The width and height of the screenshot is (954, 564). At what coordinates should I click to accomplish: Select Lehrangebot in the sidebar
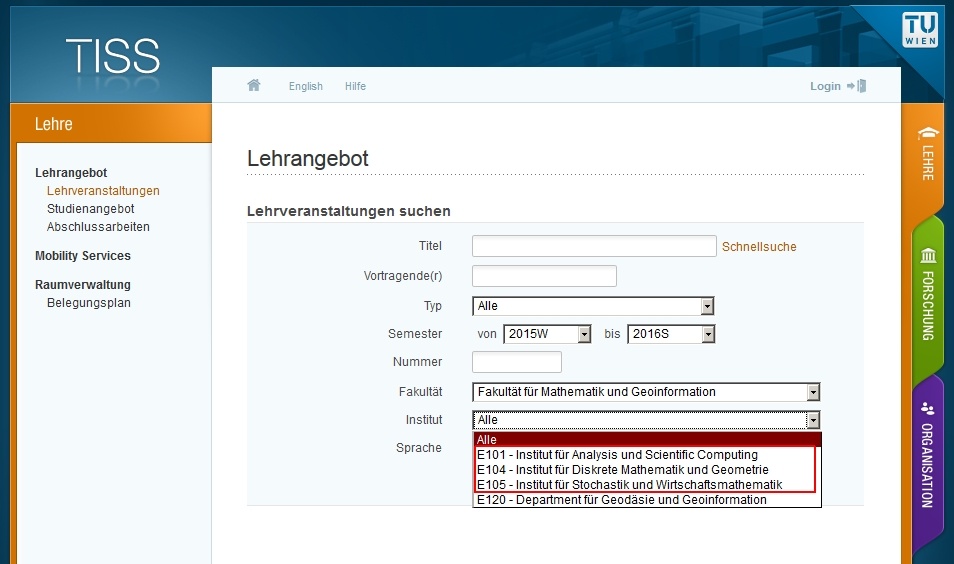pyautogui.click(x=71, y=172)
